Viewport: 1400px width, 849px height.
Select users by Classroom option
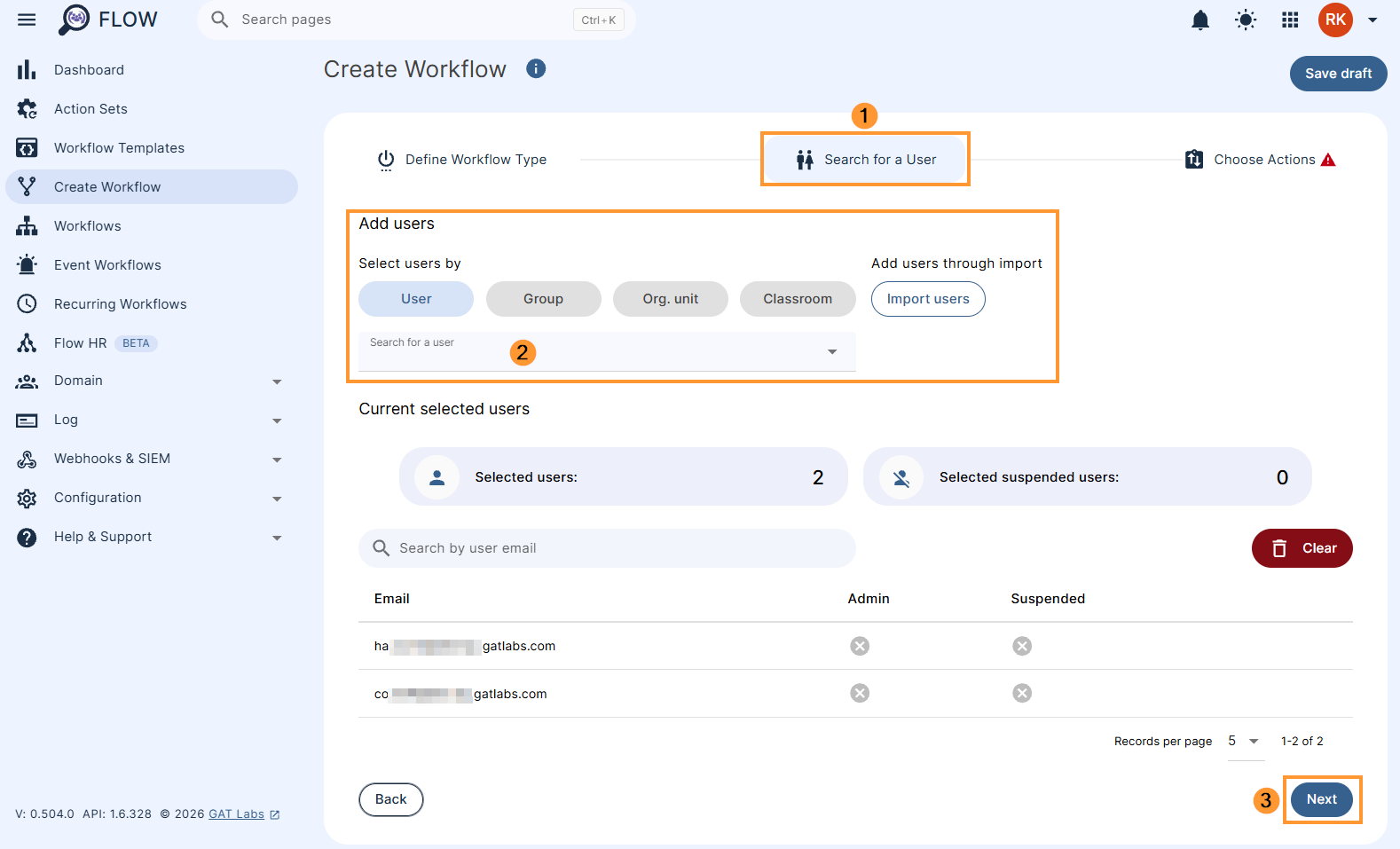[798, 299]
